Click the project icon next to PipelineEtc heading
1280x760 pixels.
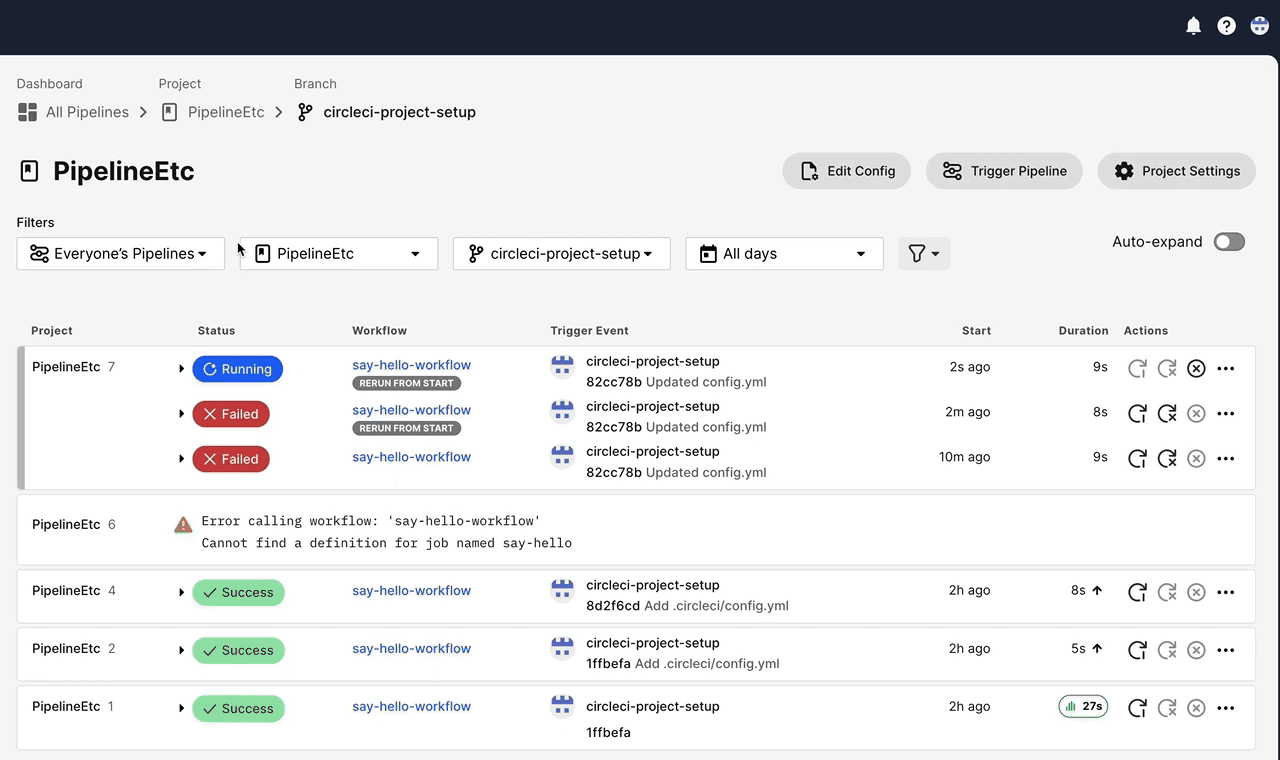pyautogui.click(x=29, y=171)
